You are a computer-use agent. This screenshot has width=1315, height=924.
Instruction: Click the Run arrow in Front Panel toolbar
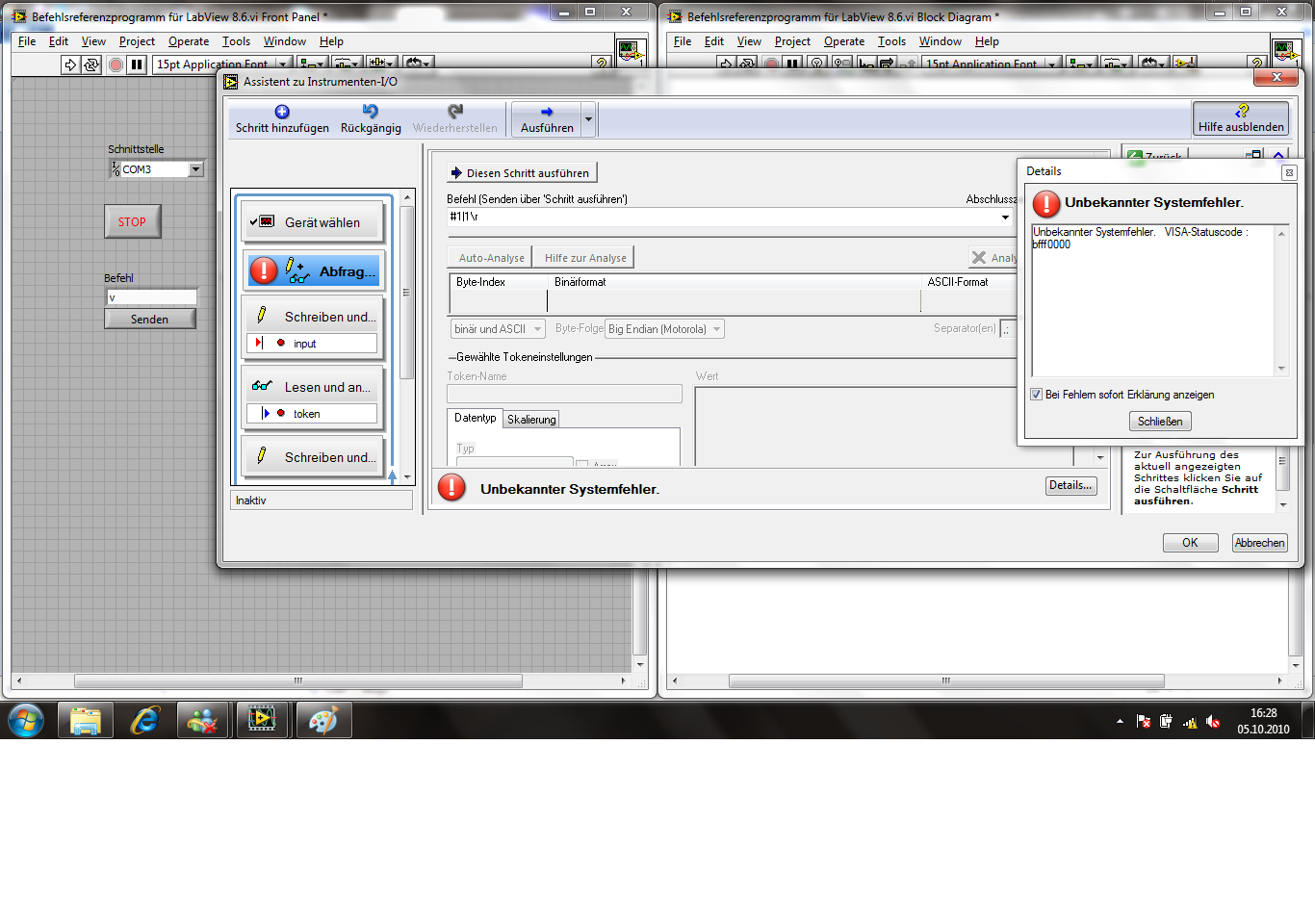(70, 64)
